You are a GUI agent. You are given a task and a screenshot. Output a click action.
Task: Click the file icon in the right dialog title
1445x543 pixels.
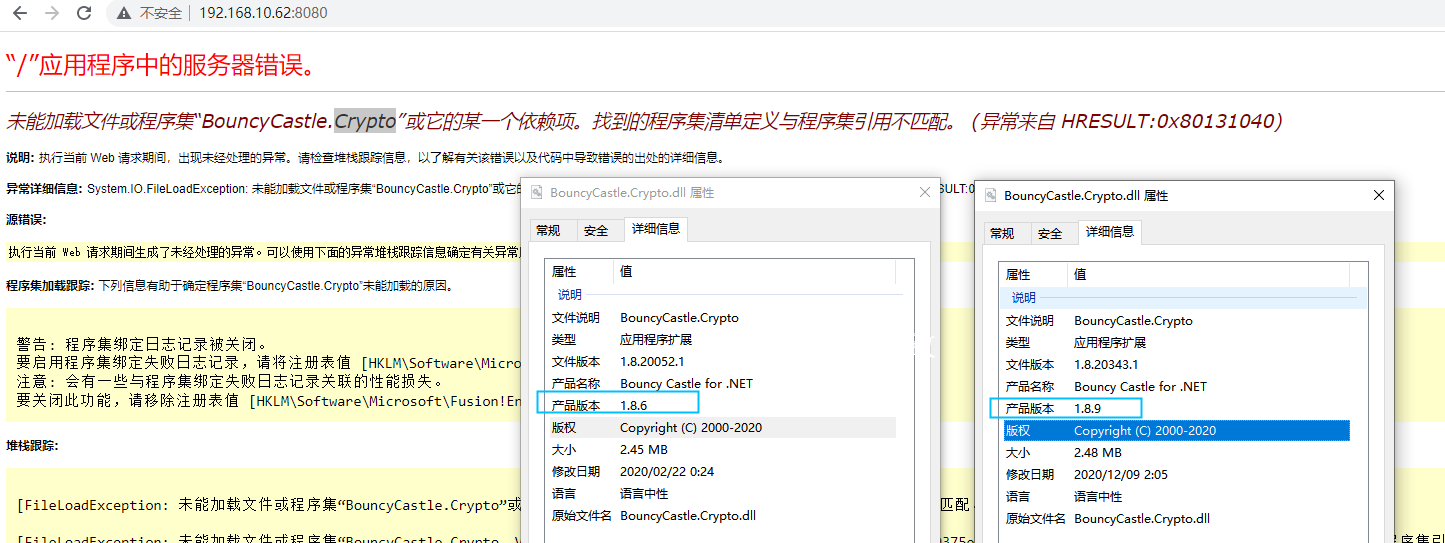(991, 196)
